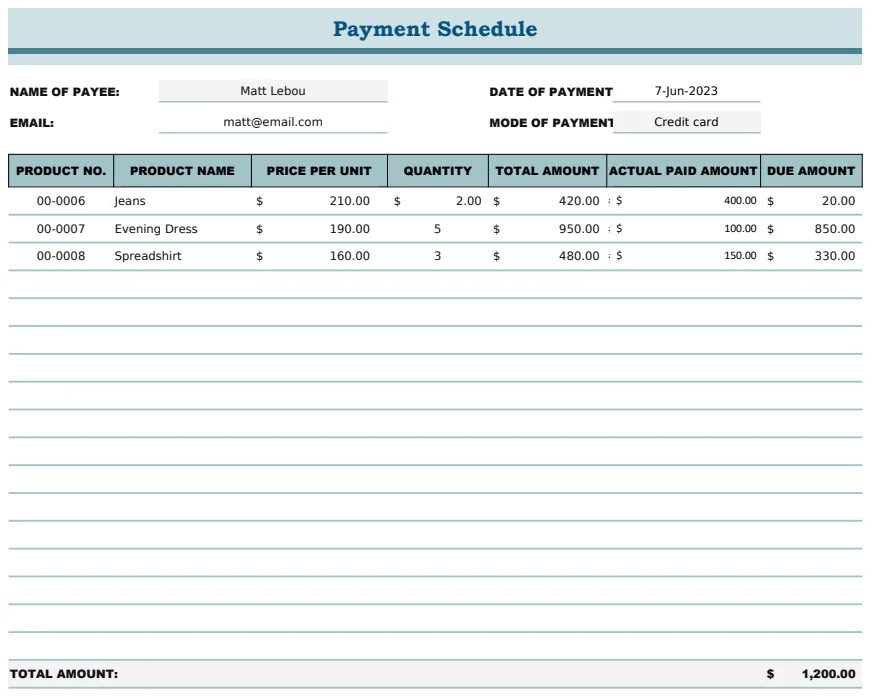Select the TOTAL AMOUNT column header
This screenshot has width=871, height=697.
(547, 171)
